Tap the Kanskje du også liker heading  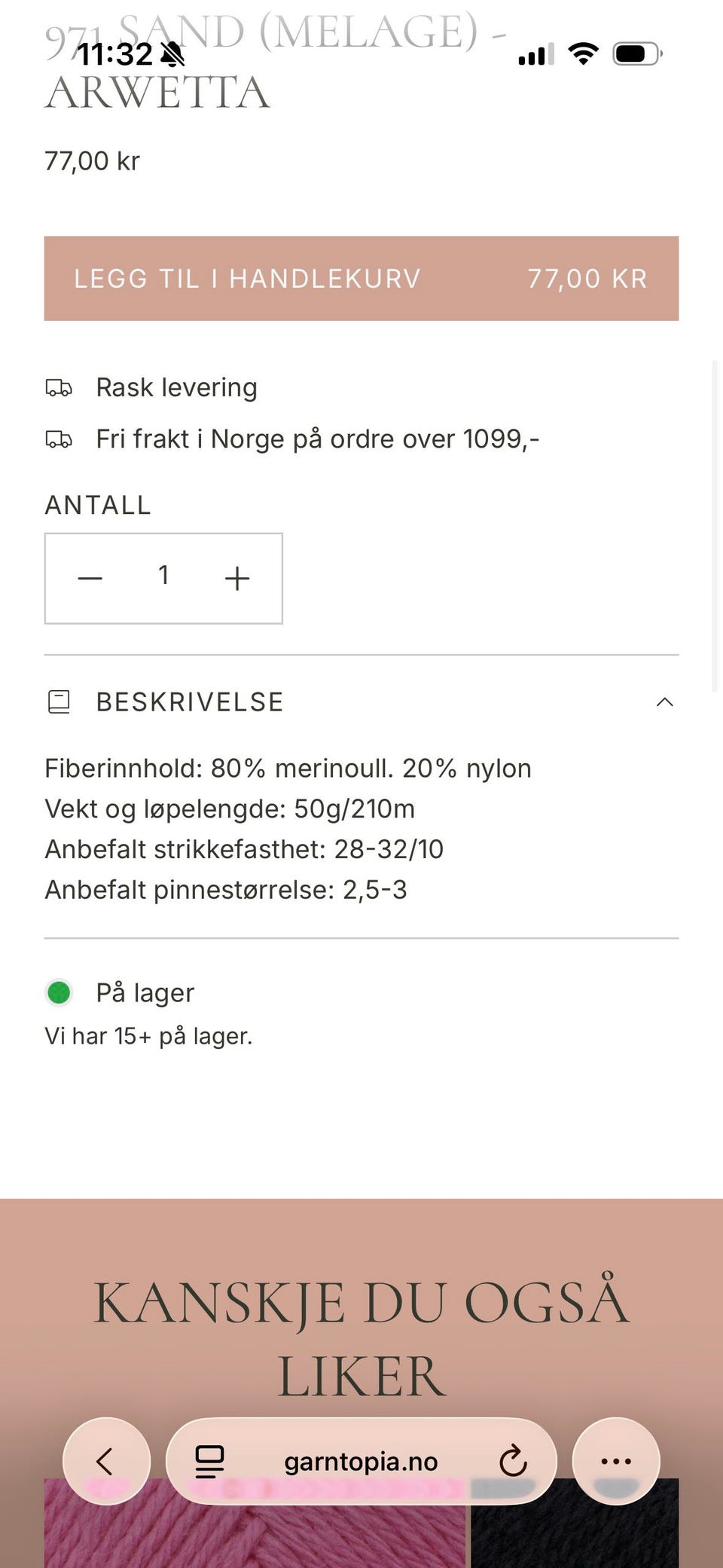pos(361,1338)
